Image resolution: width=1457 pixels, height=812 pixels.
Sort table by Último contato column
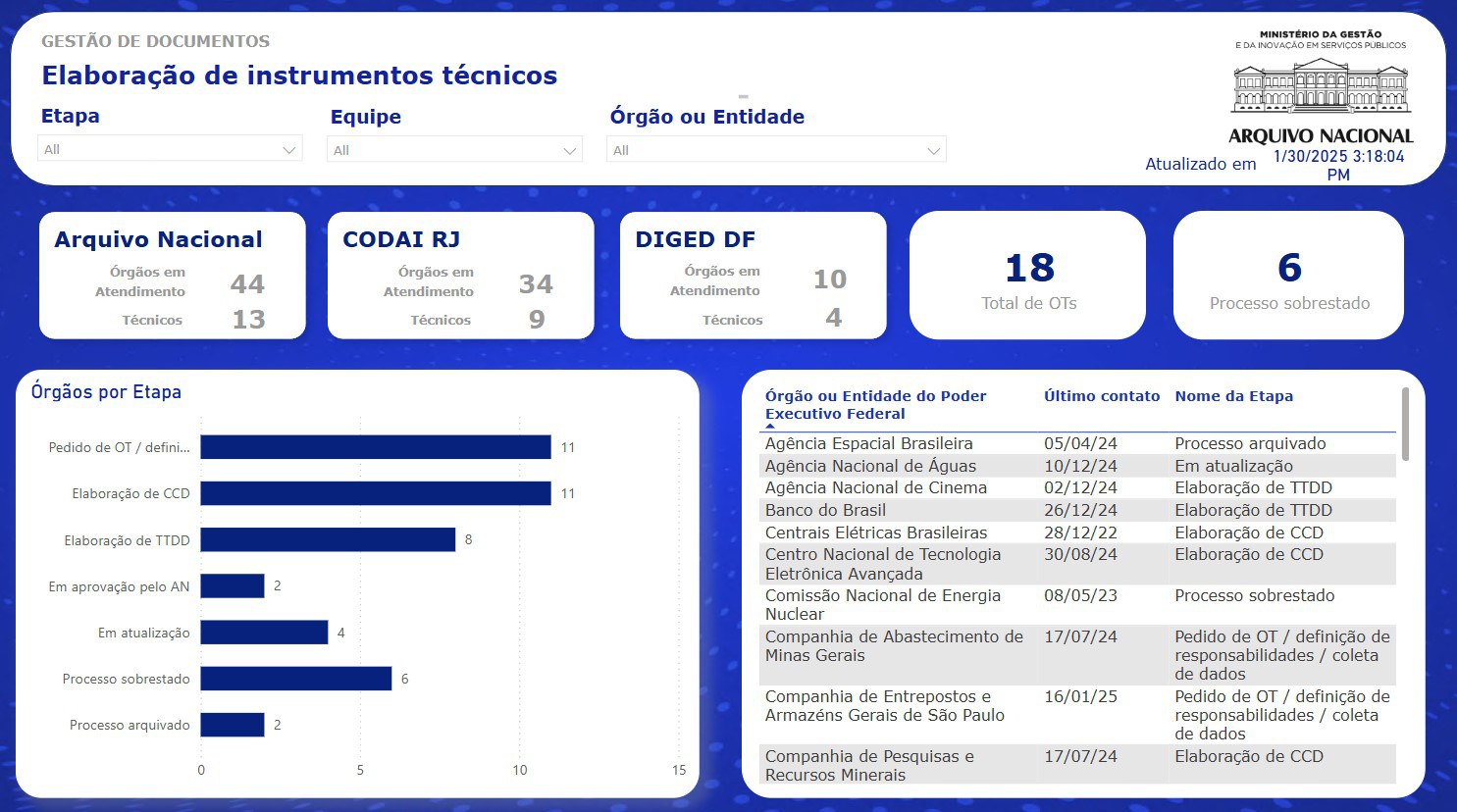(1101, 396)
